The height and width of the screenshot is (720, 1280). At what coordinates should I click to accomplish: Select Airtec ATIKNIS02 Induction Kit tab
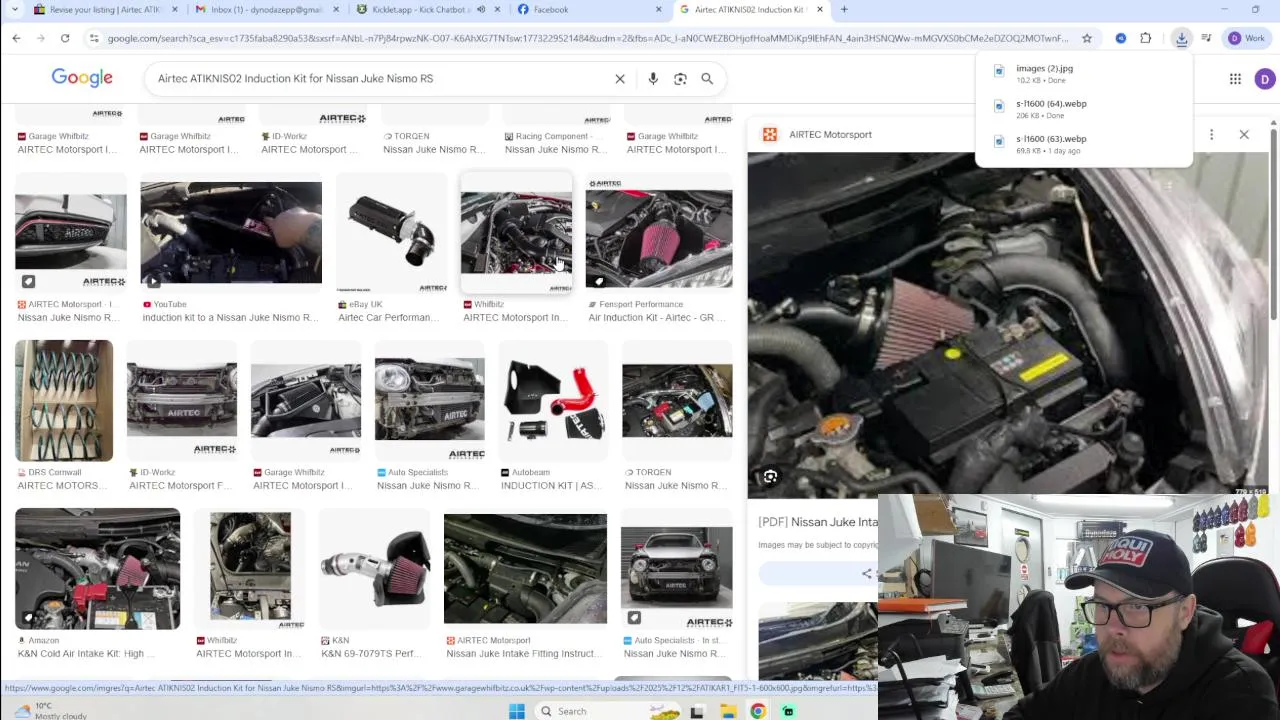(750, 10)
